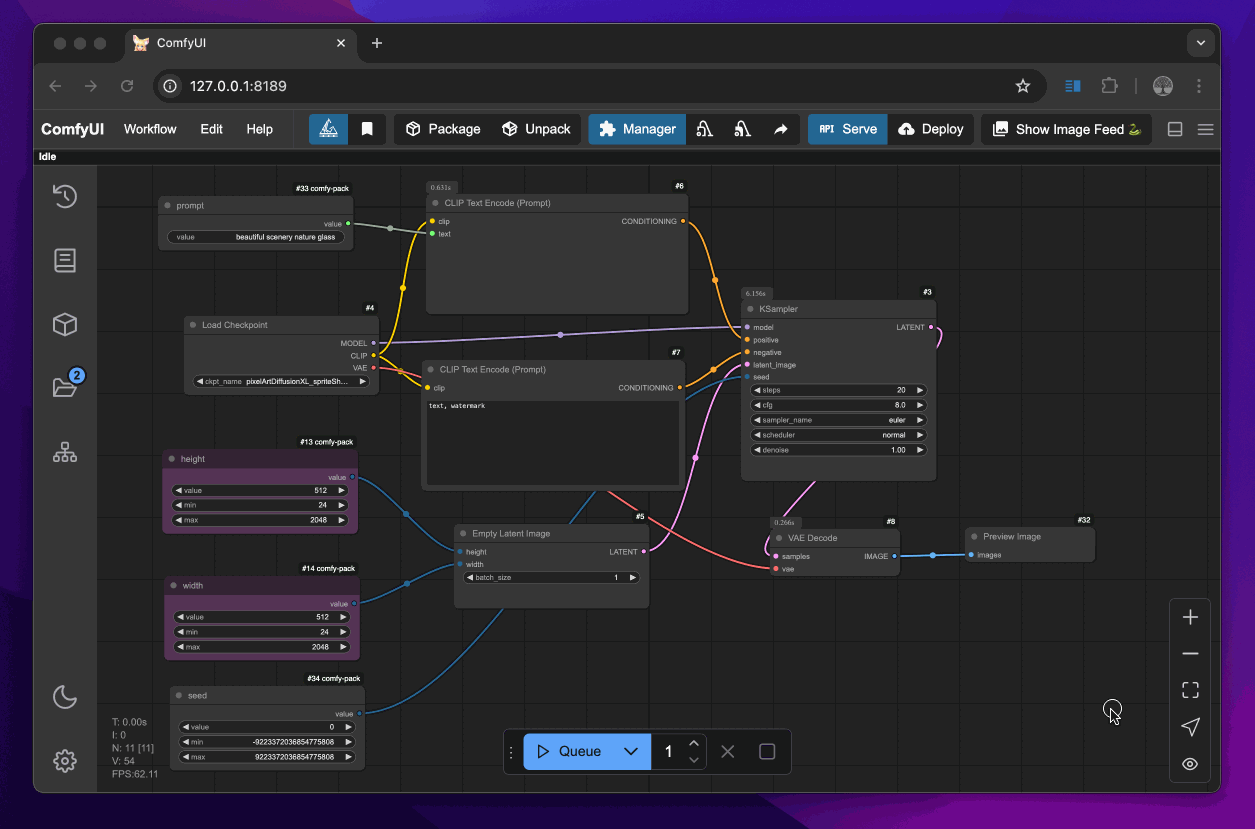Click the browser extensions puzzle icon

1109,86
